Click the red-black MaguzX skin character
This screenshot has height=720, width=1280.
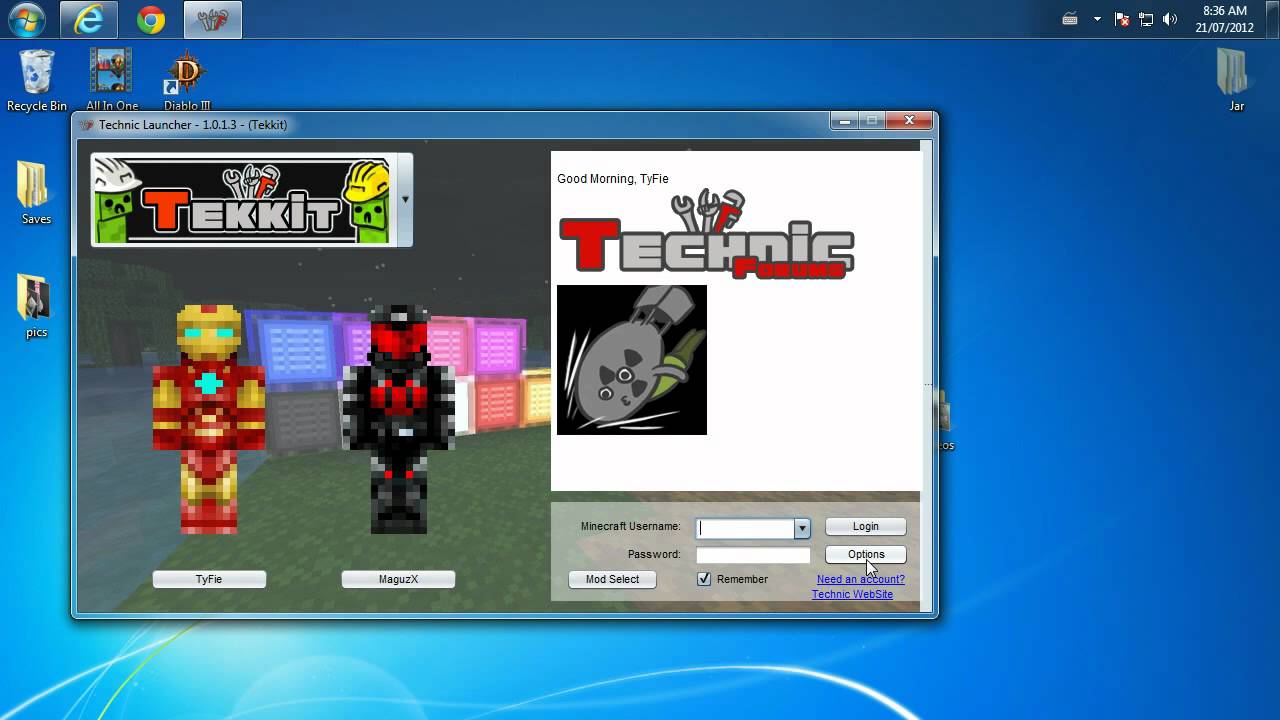[399, 419]
